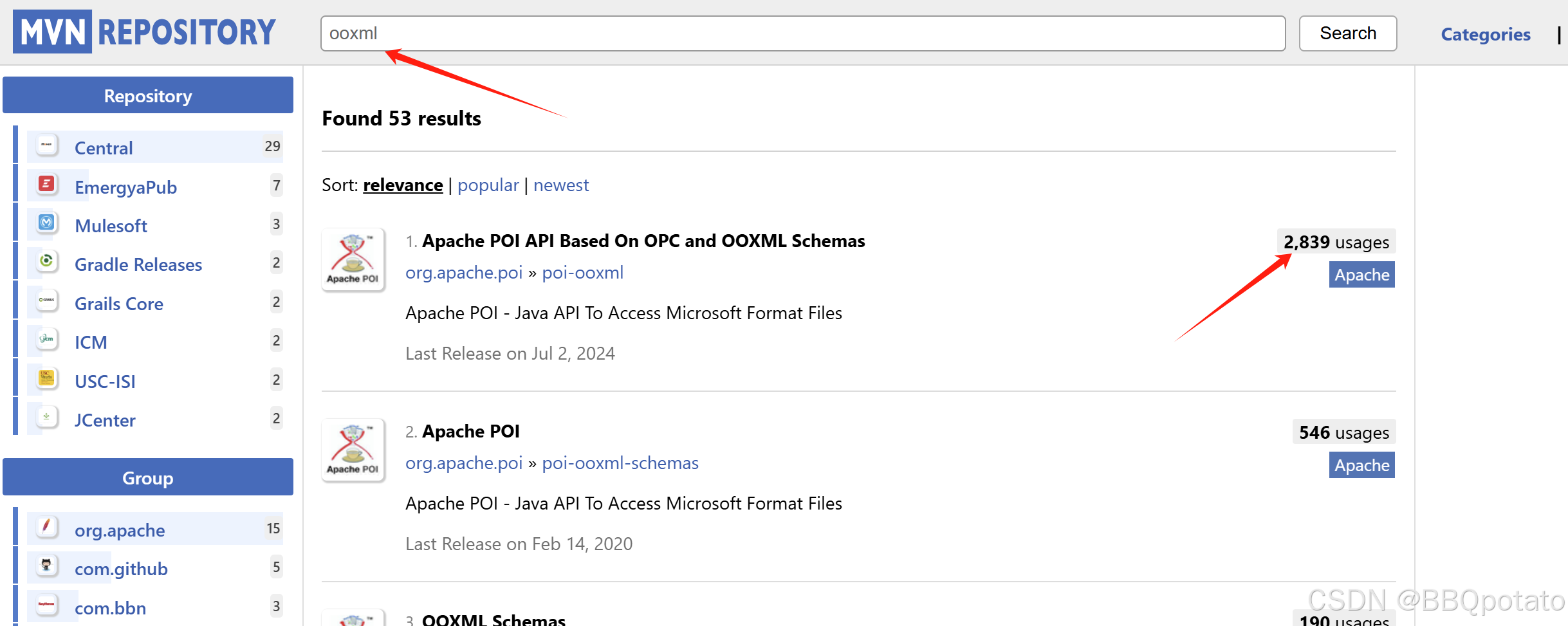The image size is (1568, 626).
Task: Sort results by popular
Action: point(488,185)
